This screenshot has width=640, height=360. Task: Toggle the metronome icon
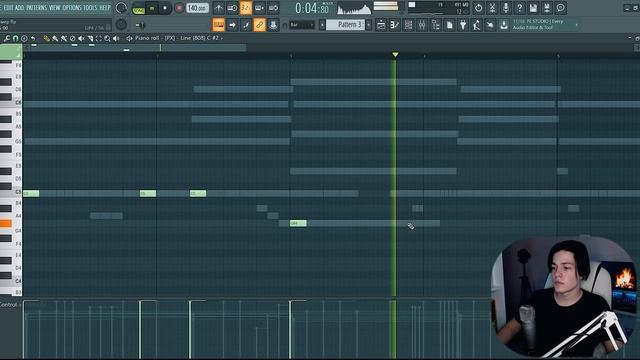[x=219, y=8]
